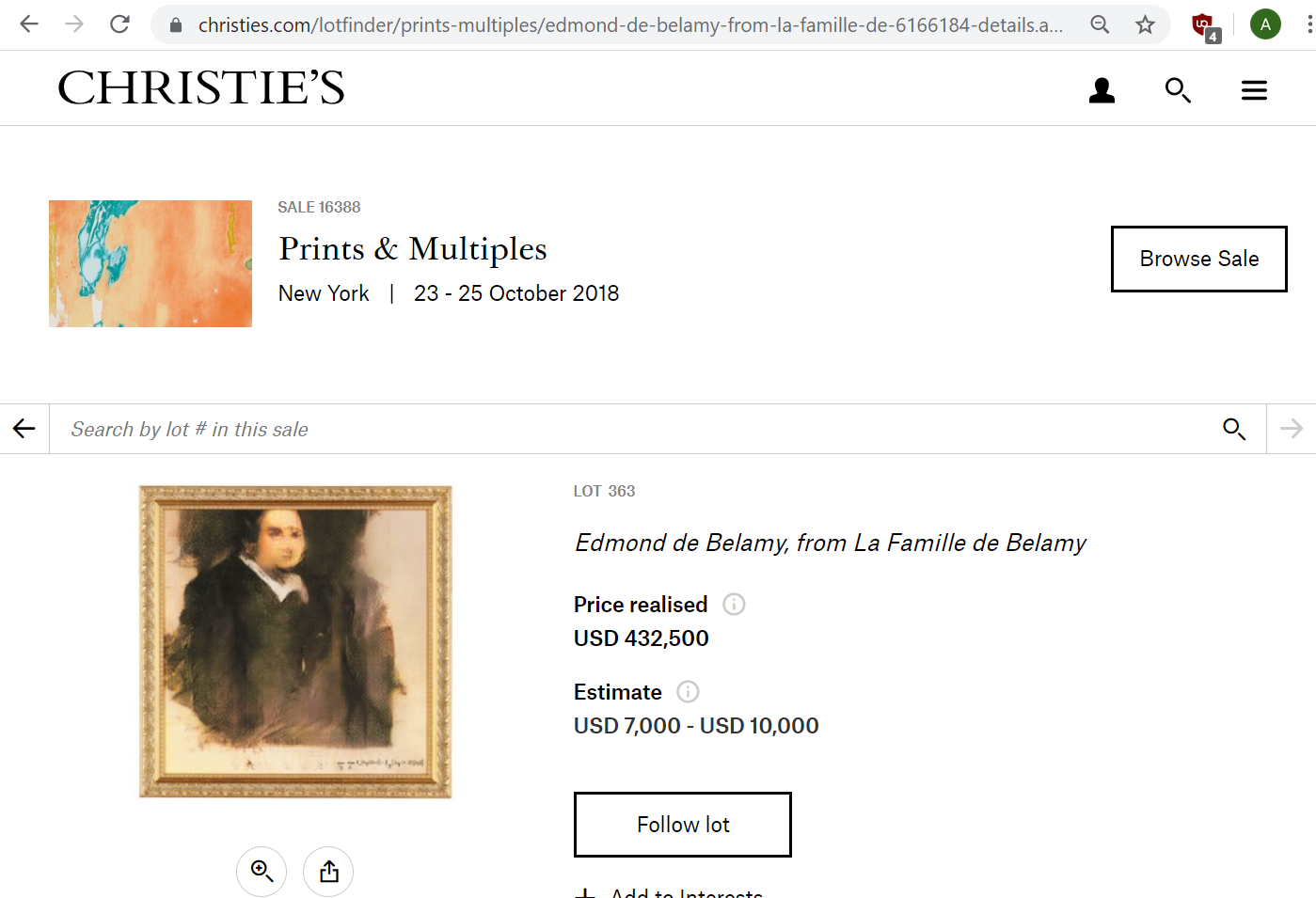Open the hamburger navigation menu
The width and height of the screenshot is (1316, 898).
tap(1254, 90)
